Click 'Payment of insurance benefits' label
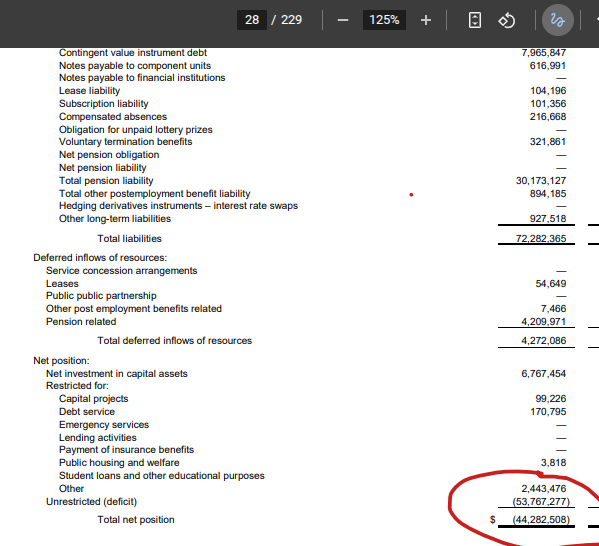This screenshot has width=599, height=546. click(126, 450)
